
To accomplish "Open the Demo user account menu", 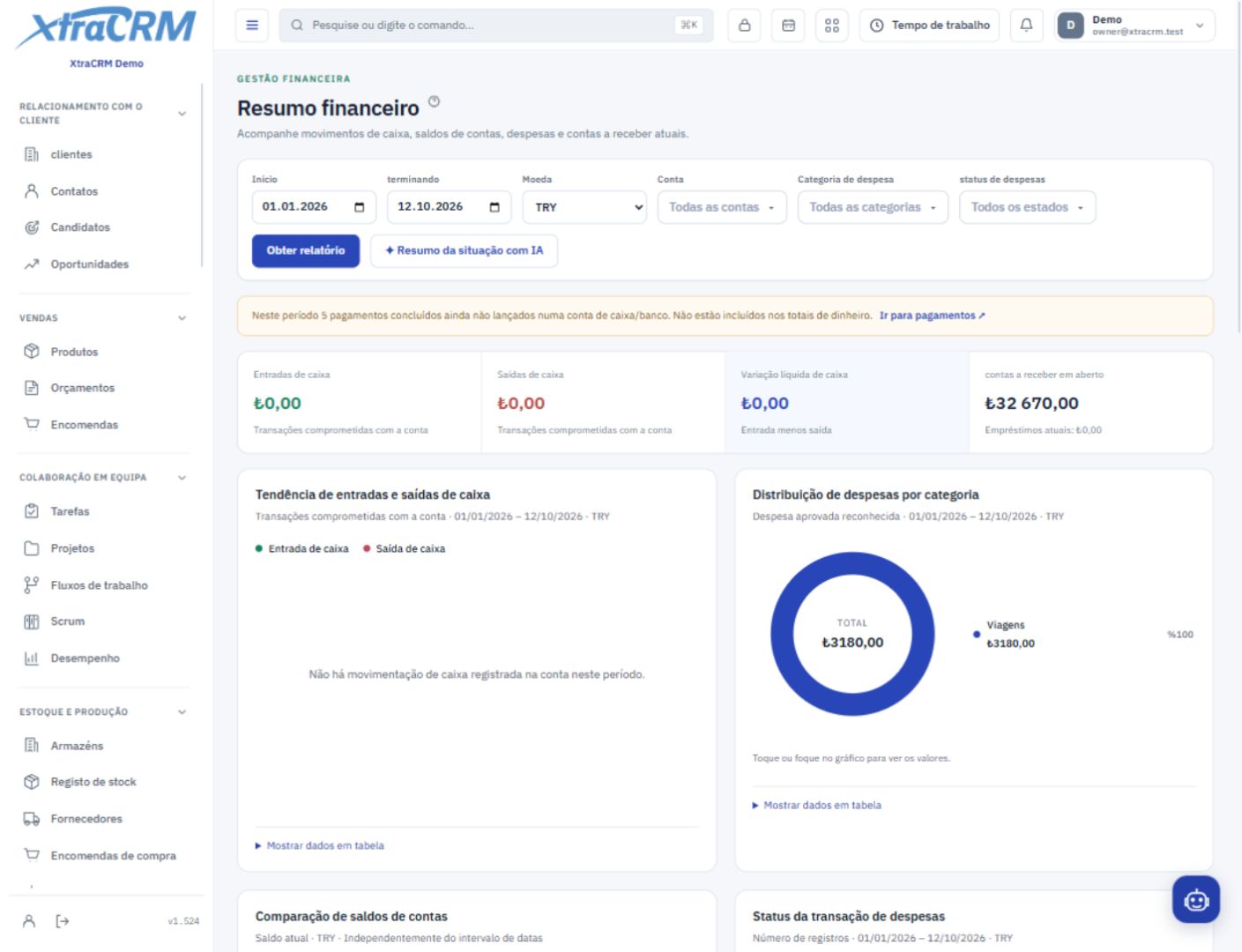I will point(1134,26).
